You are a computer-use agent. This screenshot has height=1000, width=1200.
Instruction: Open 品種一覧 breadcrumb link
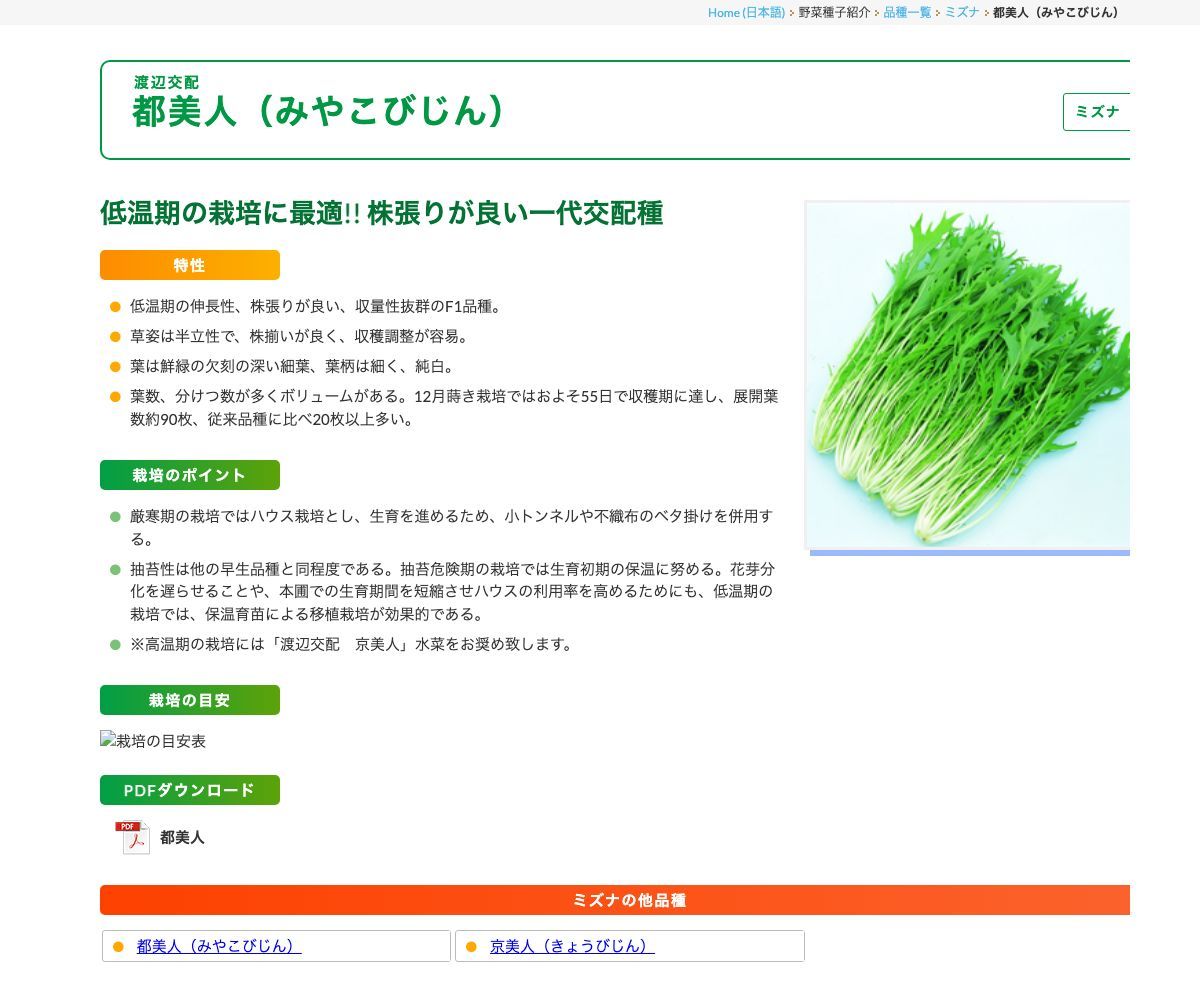point(907,12)
